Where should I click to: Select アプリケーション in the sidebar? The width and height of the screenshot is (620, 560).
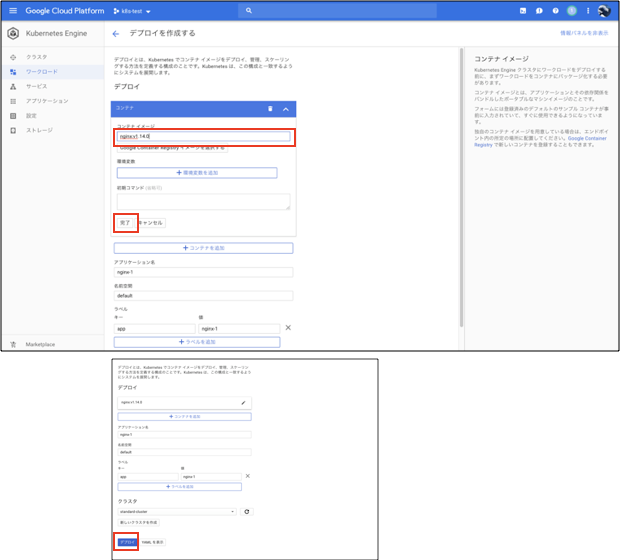tap(47, 101)
